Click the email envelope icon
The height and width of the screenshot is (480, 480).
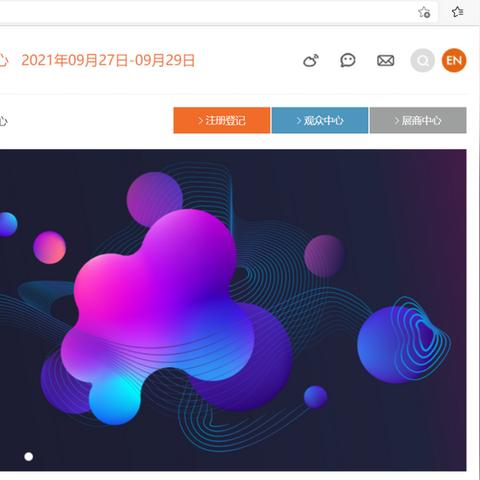click(x=386, y=61)
